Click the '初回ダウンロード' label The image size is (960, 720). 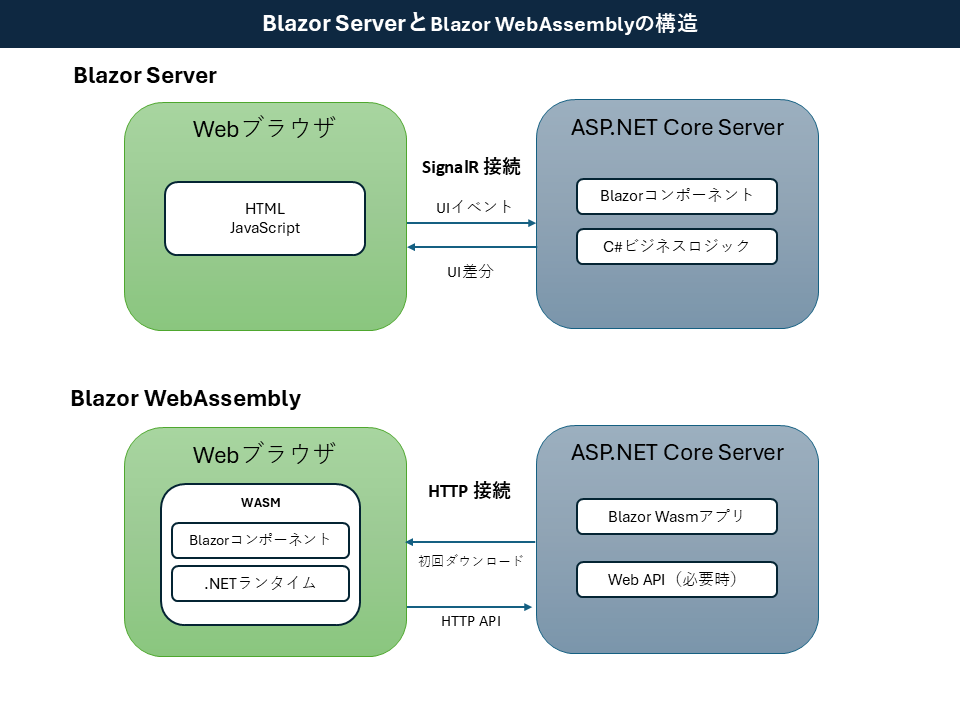[471, 561]
